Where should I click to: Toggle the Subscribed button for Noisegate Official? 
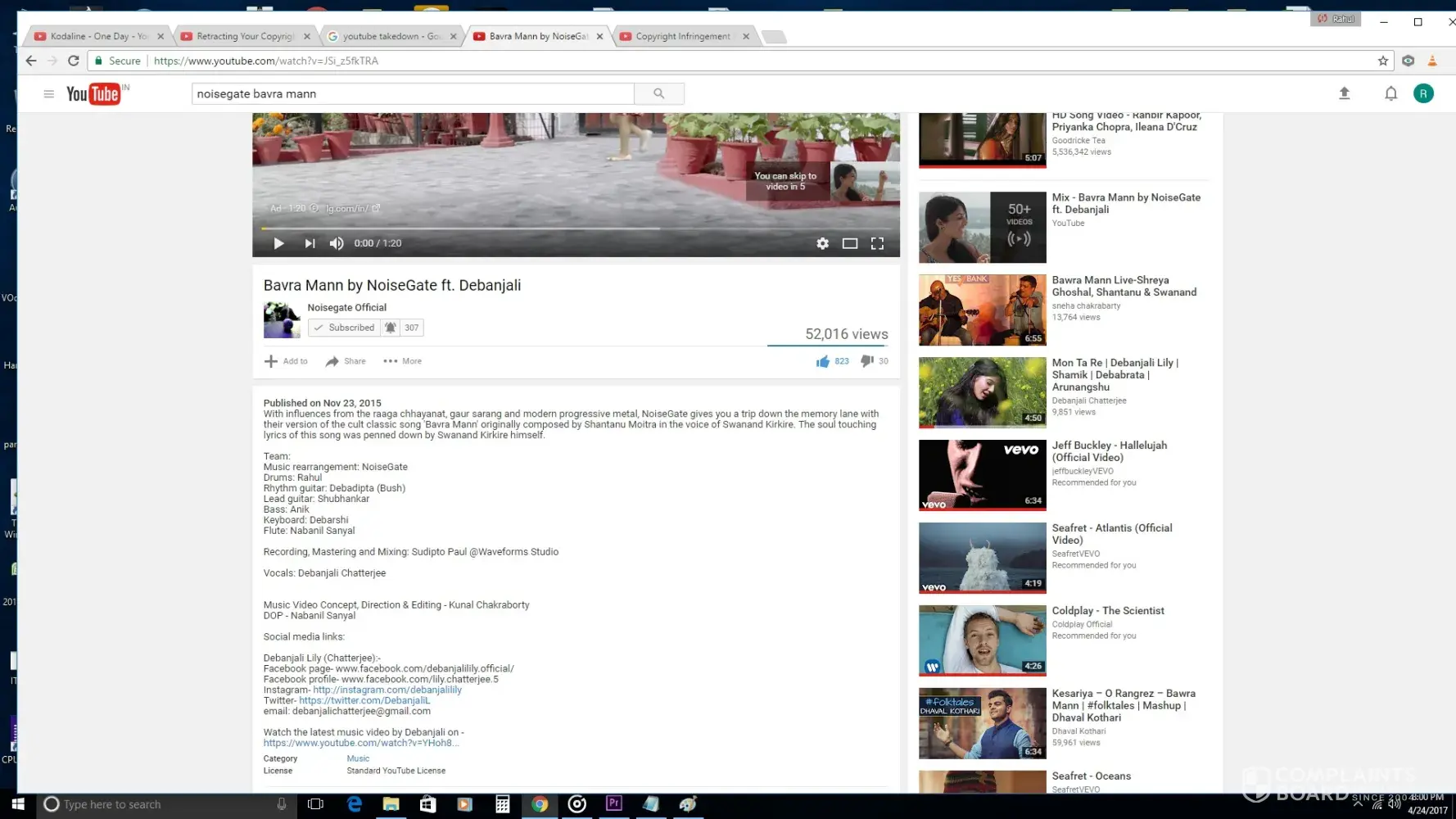[x=344, y=328]
